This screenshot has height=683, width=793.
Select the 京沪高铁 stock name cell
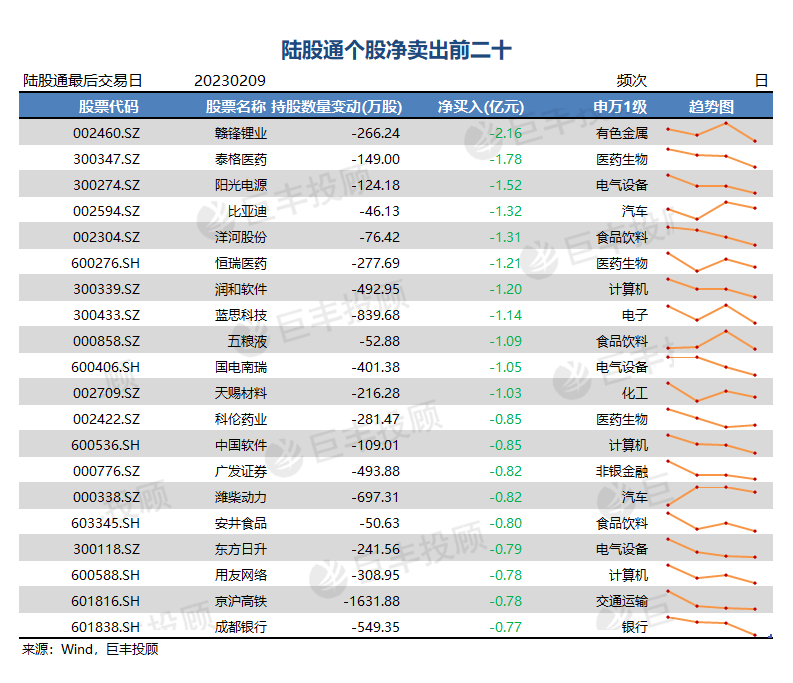coord(241,601)
